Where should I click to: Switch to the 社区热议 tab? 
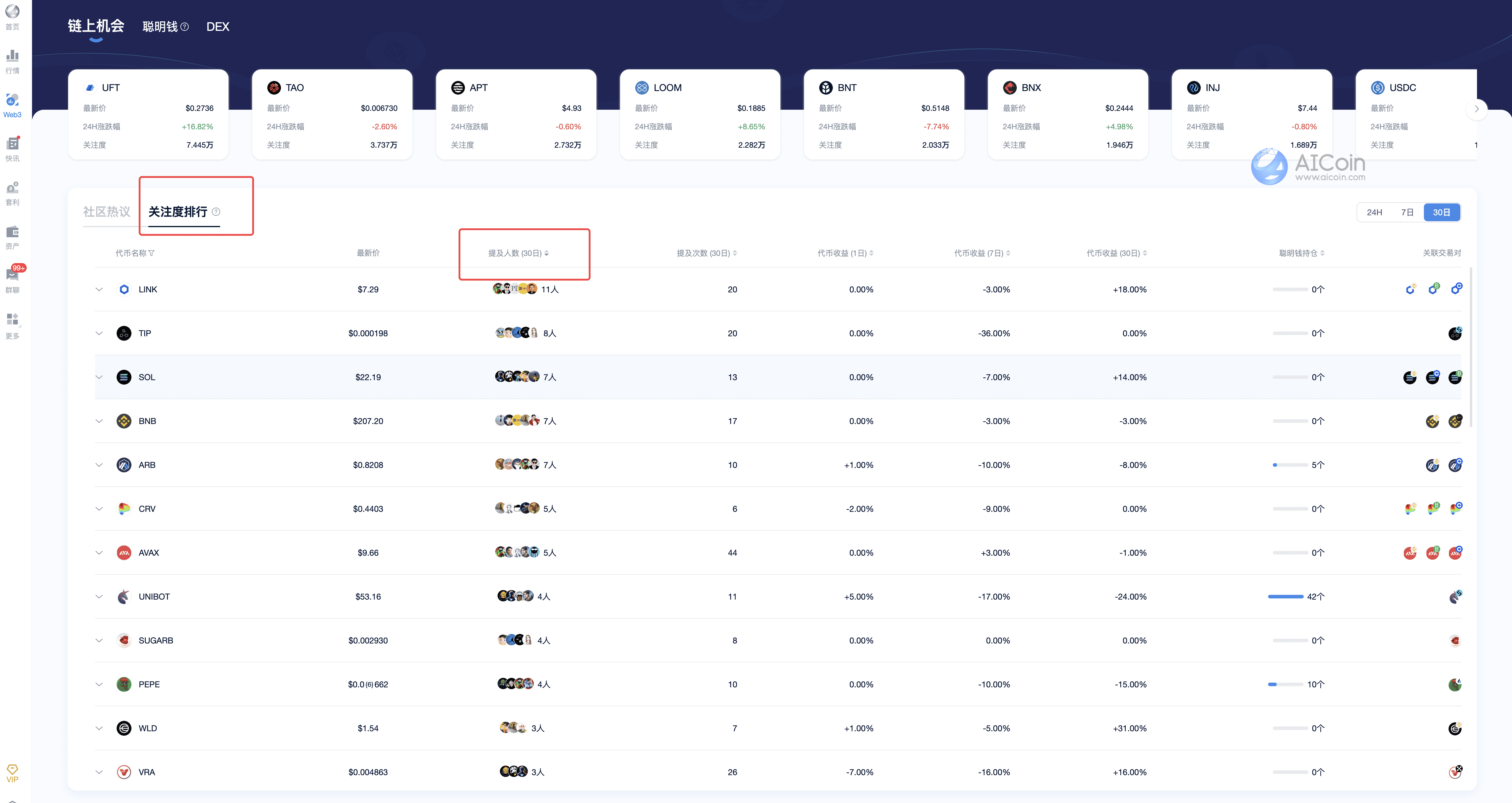[x=106, y=212]
